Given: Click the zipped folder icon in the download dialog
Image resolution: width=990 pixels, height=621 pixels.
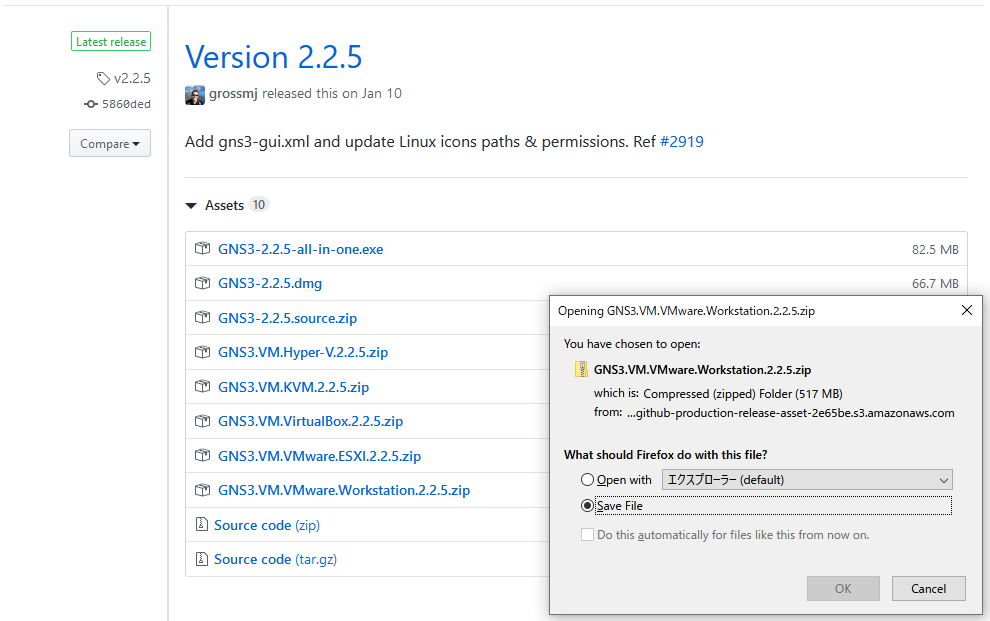Looking at the screenshot, I should click(581, 369).
